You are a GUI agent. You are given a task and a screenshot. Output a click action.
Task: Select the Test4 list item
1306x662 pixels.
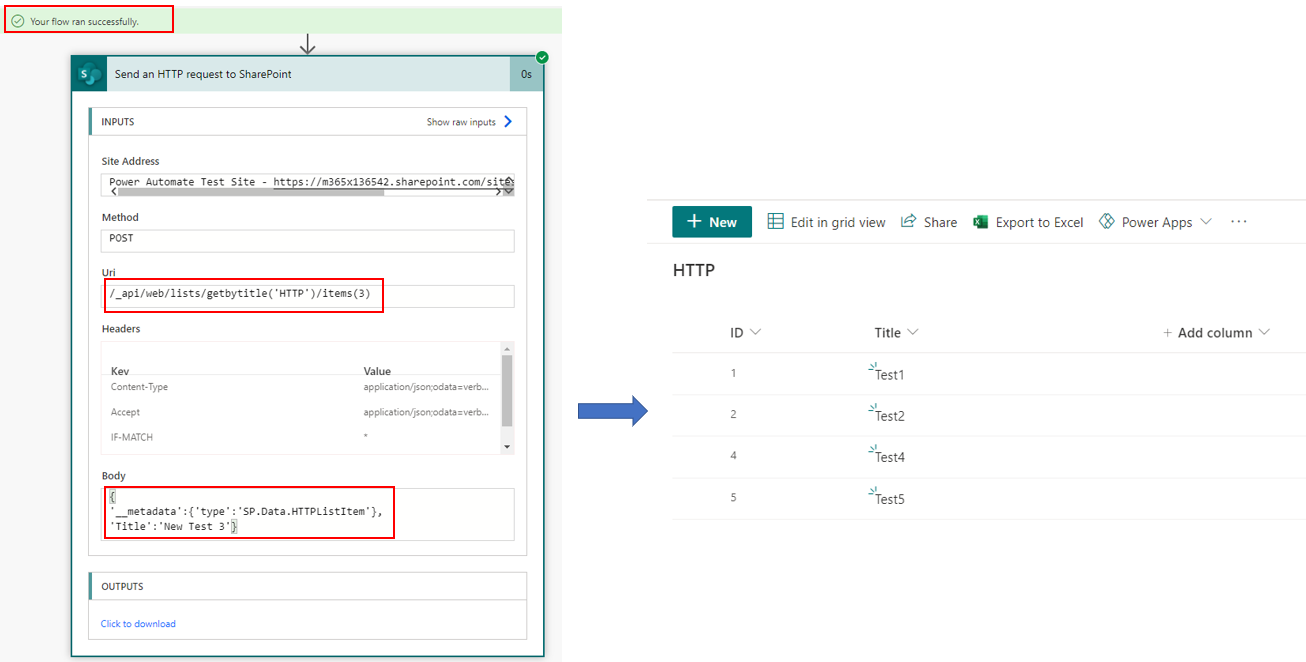pyautogui.click(x=889, y=457)
